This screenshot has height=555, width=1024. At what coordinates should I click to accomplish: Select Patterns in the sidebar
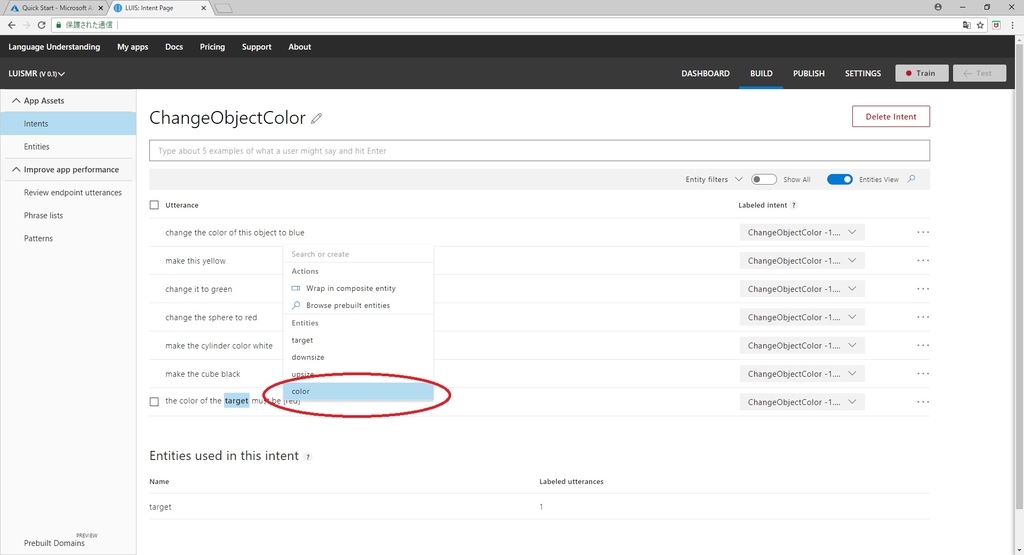[x=38, y=238]
